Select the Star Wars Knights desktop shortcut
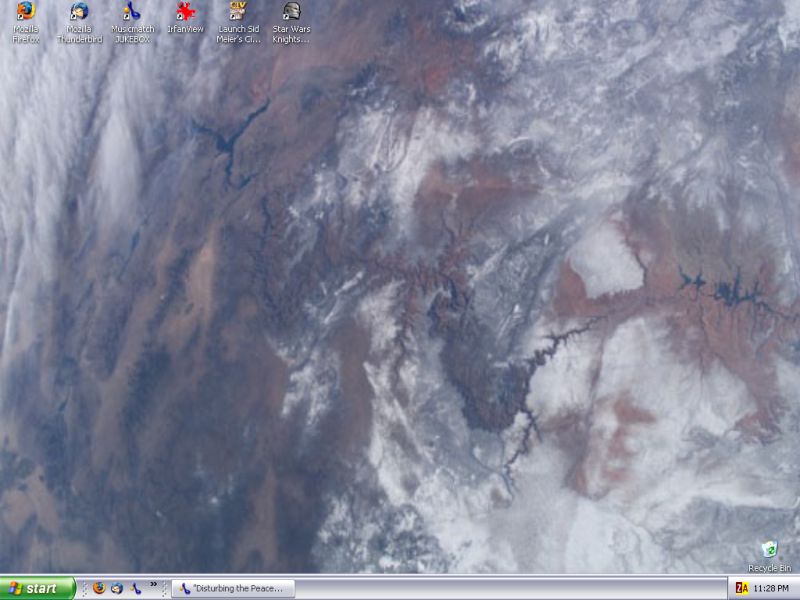 (x=291, y=11)
